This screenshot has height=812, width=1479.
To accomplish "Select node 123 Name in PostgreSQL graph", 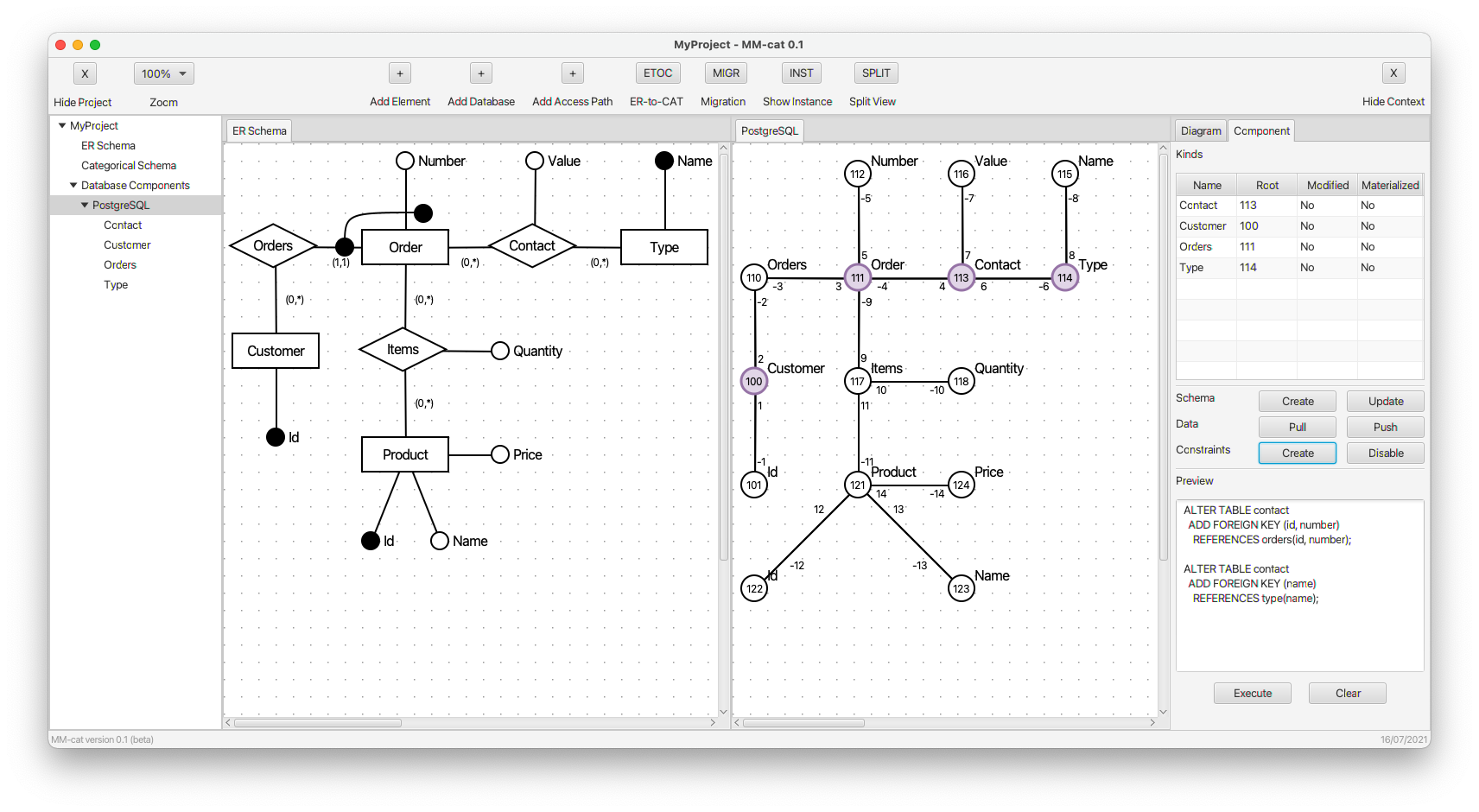I will tap(962, 588).
